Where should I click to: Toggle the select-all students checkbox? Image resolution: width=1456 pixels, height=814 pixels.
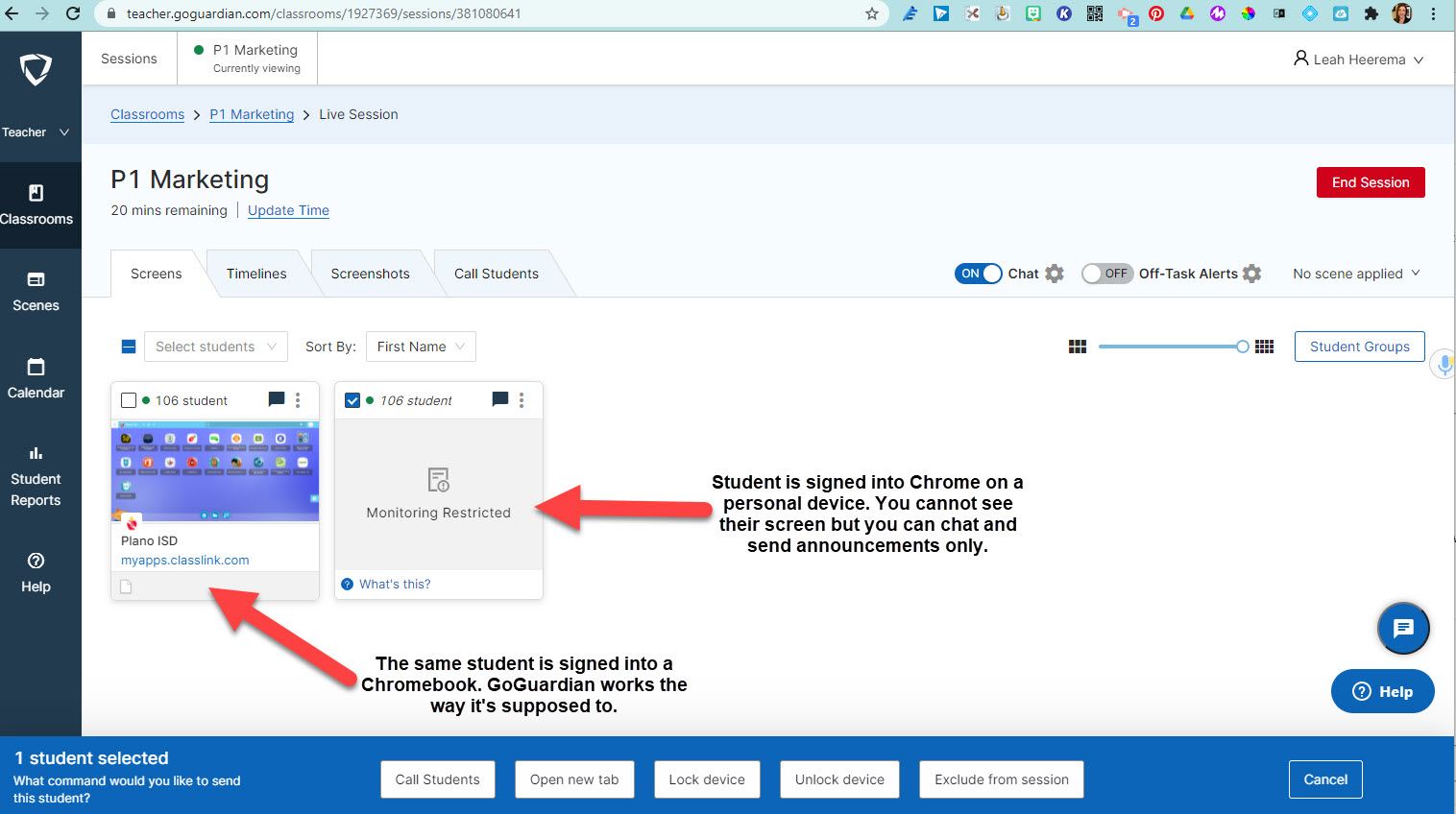(x=129, y=347)
